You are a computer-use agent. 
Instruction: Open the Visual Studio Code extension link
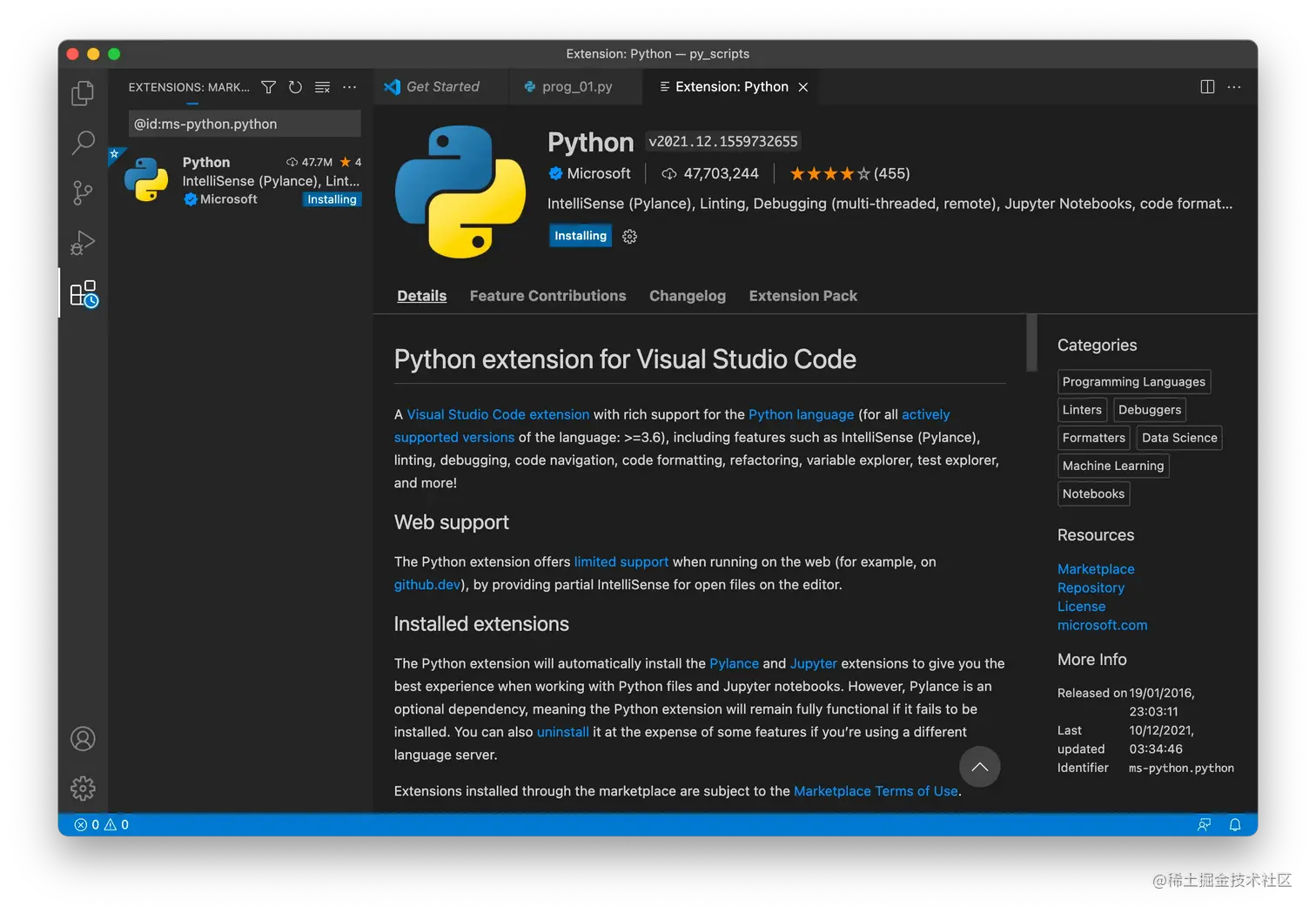[498, 414]
